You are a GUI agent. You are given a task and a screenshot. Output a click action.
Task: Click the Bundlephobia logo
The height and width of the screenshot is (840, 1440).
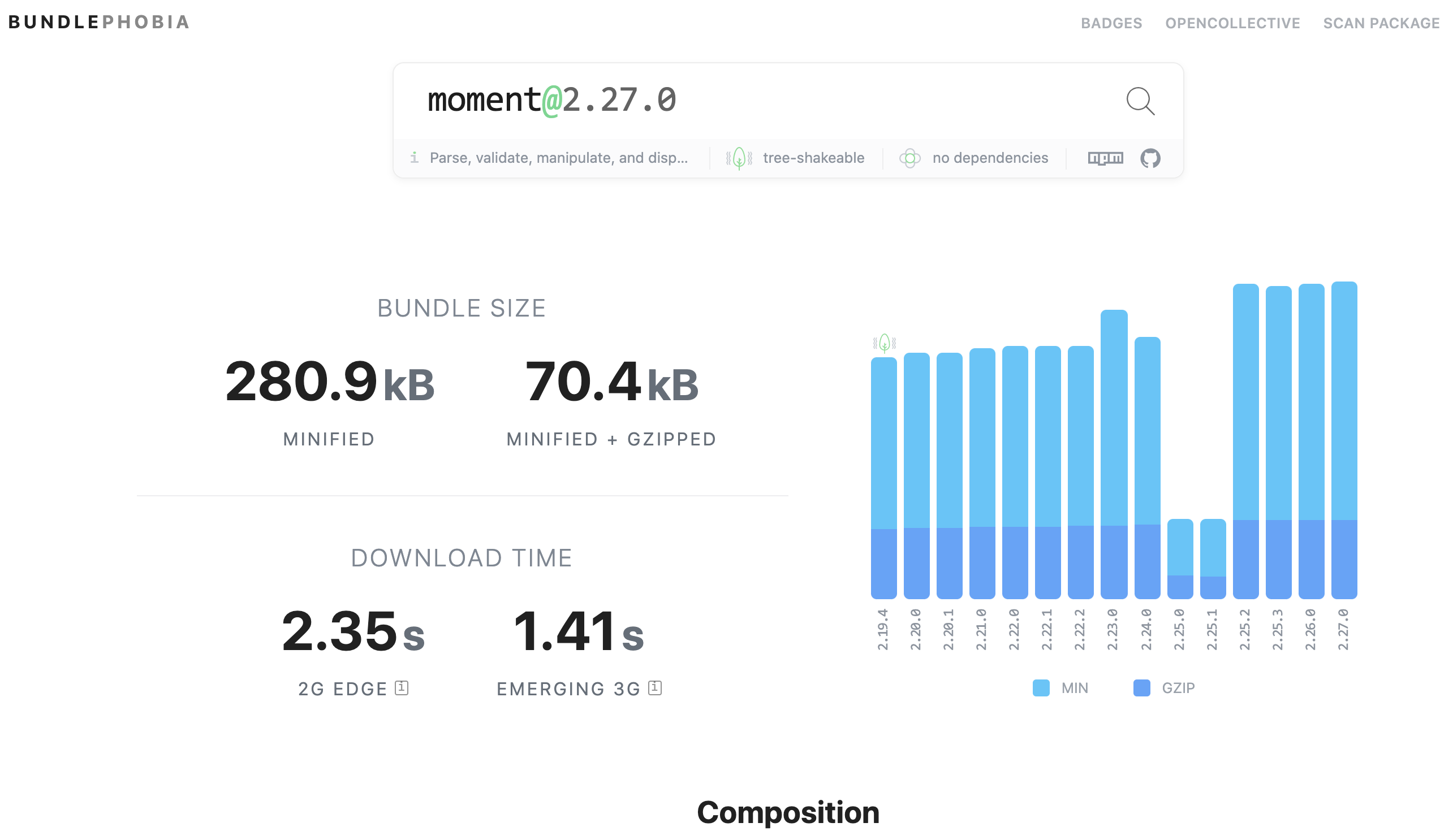tap(98, 22)
